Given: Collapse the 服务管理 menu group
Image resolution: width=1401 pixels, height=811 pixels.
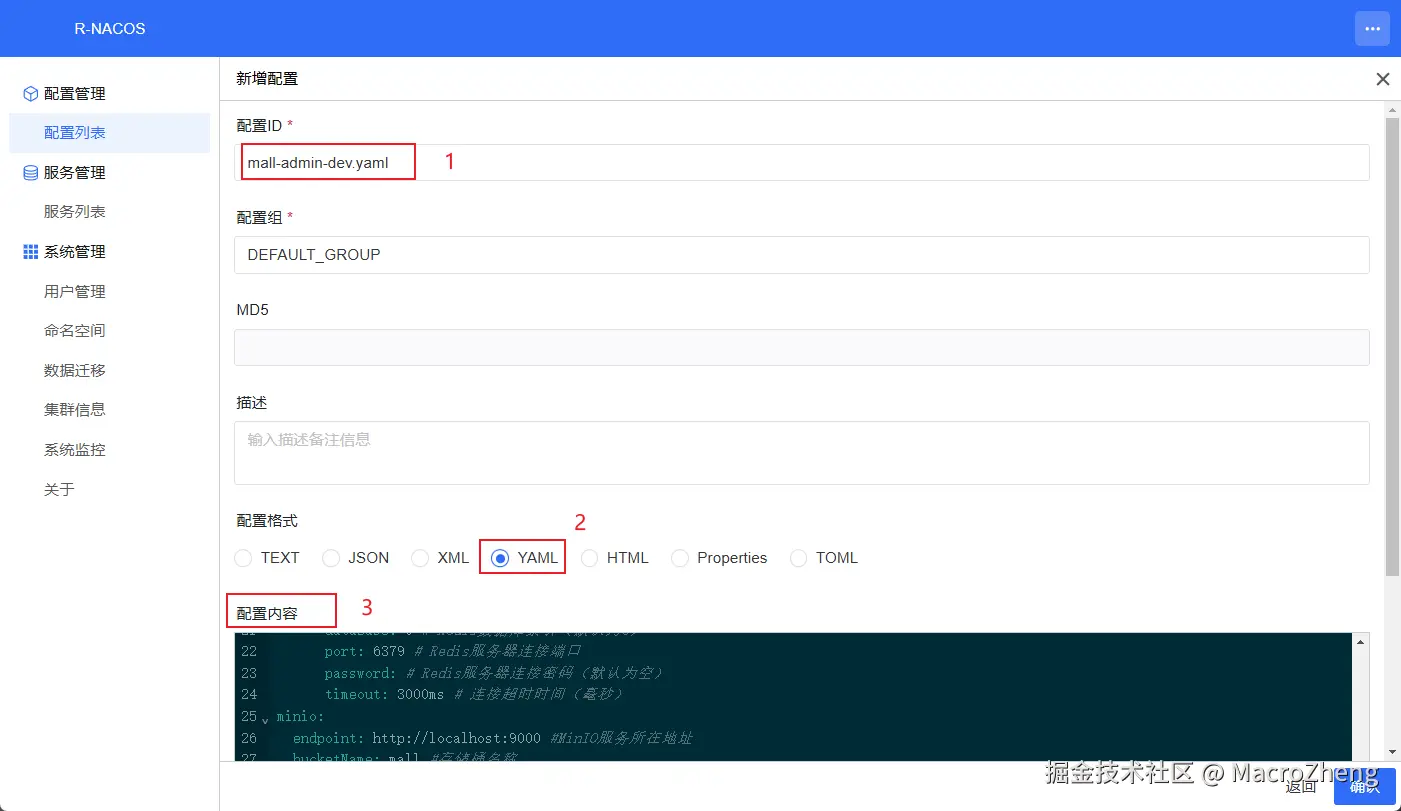Looking at the screenshot, I should [109, 173].
